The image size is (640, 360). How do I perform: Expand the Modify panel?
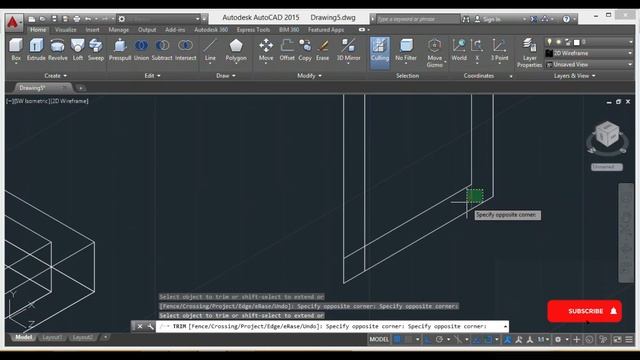309,76
